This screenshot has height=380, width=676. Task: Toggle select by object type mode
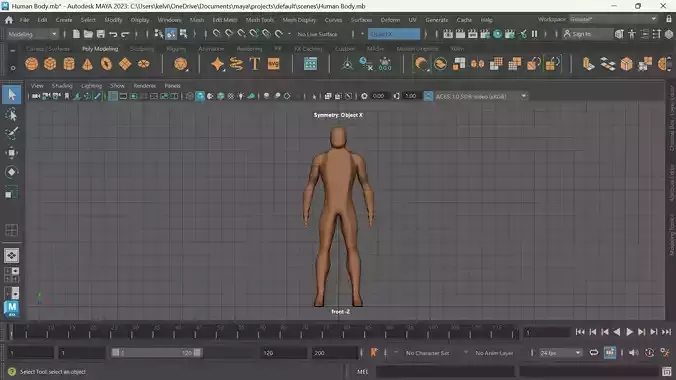(171, 34)
